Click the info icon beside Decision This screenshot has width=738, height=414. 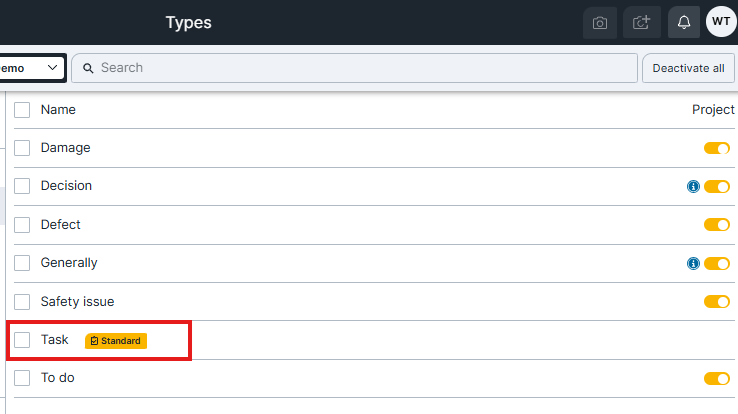tap(693, 187)
